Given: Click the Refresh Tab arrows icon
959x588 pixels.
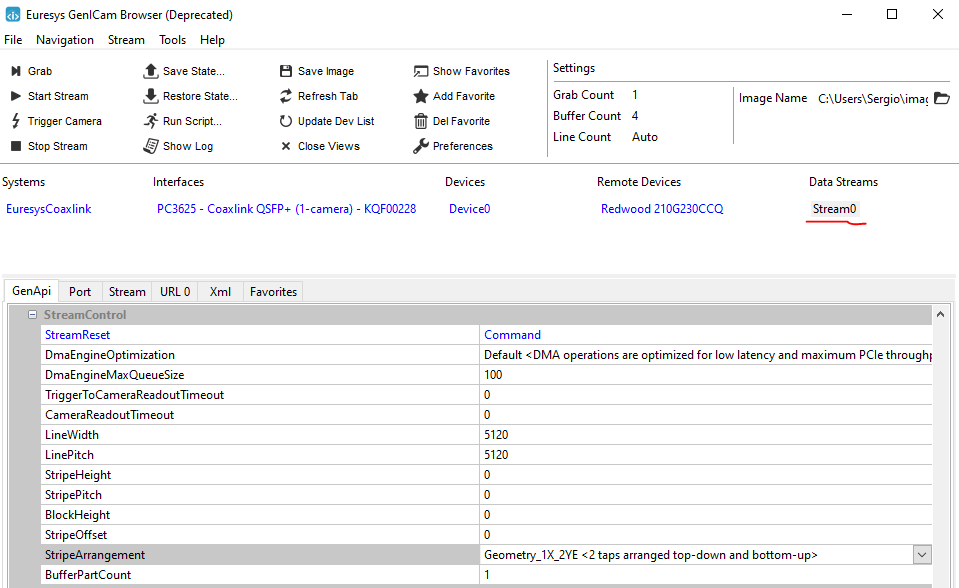Looking at the screenshot, I should coord(286,96).
